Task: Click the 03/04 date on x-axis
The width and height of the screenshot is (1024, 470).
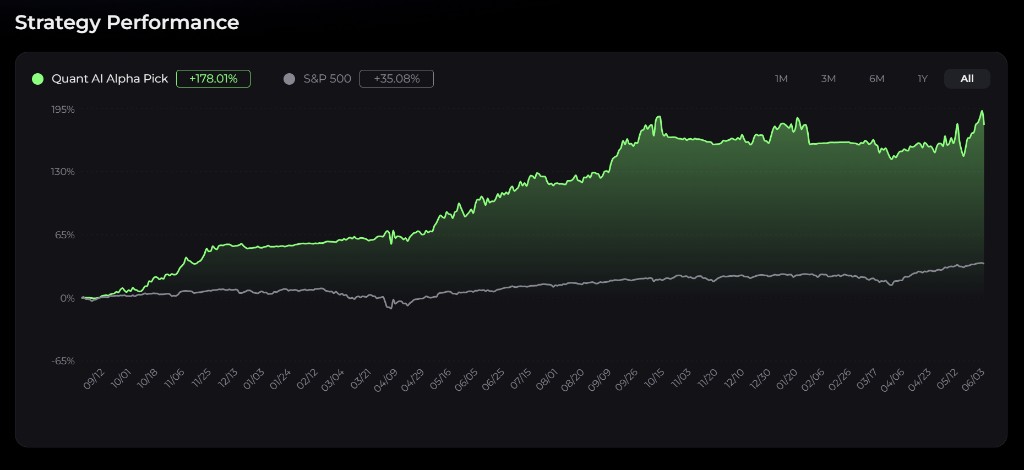Action: (332, 380)
